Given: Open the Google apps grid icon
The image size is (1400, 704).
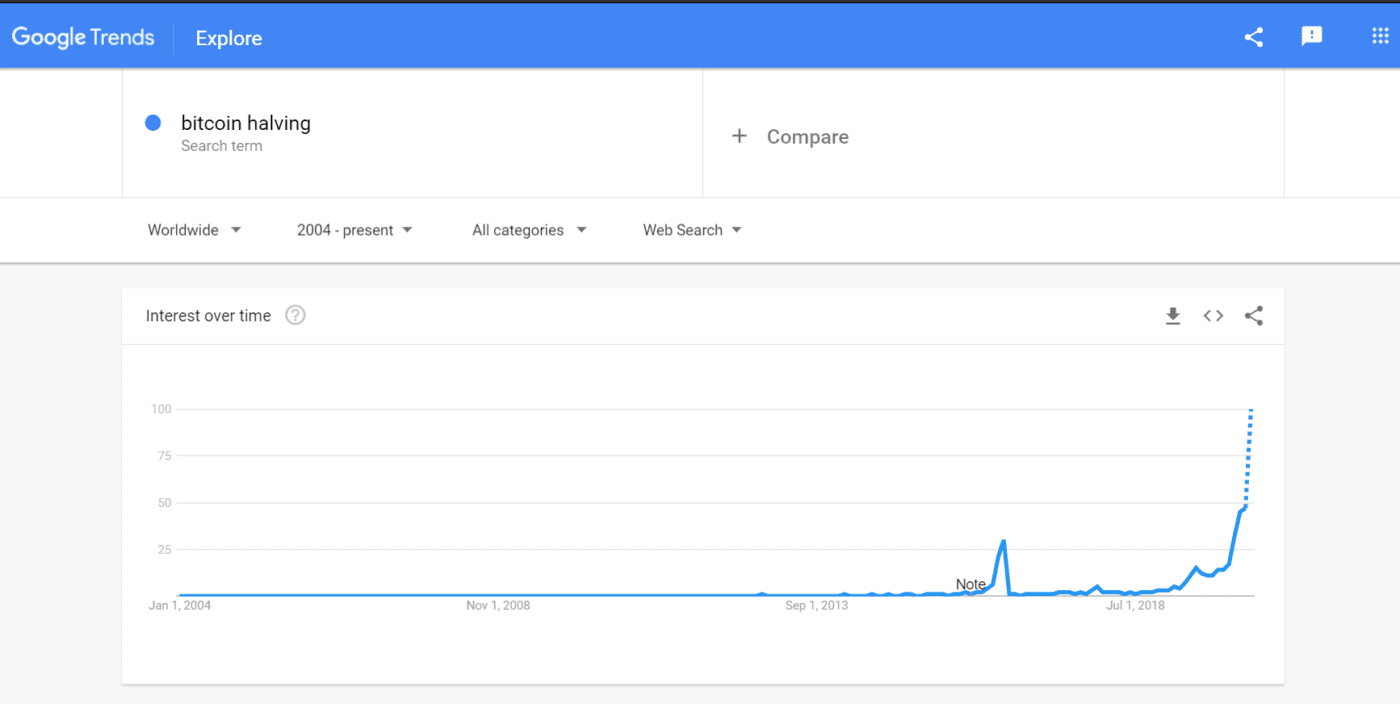Looking at the screenshot, I should [1380, 37].
